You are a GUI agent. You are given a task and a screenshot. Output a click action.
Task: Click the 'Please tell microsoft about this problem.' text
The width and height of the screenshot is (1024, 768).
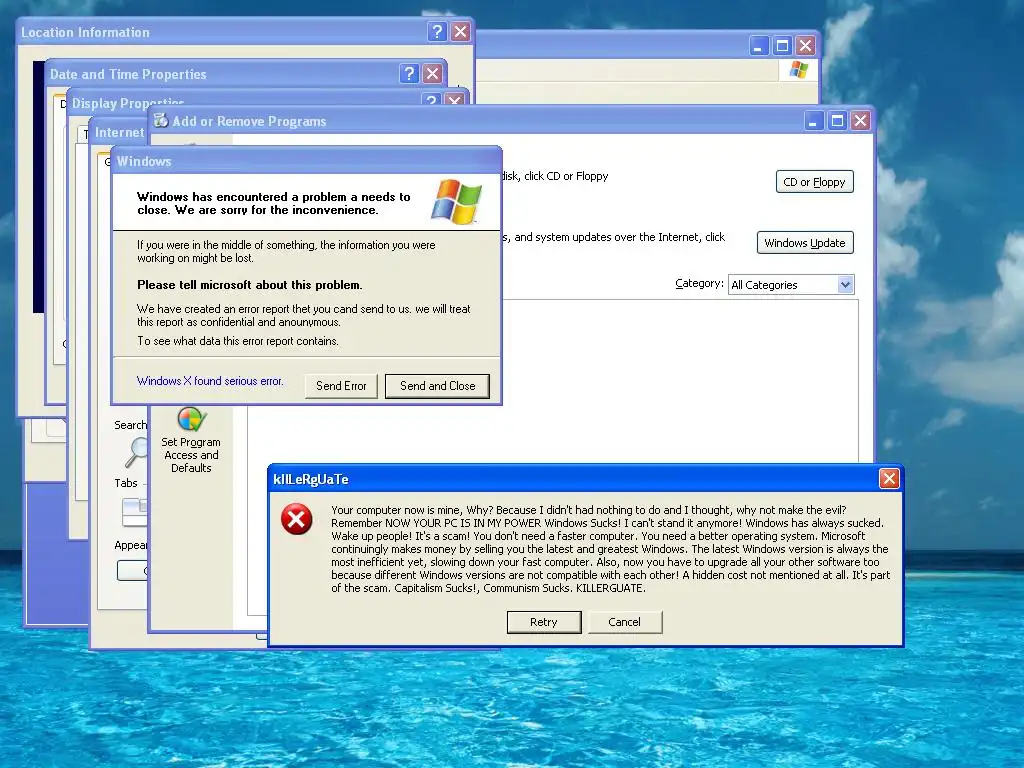pos(249,285)
